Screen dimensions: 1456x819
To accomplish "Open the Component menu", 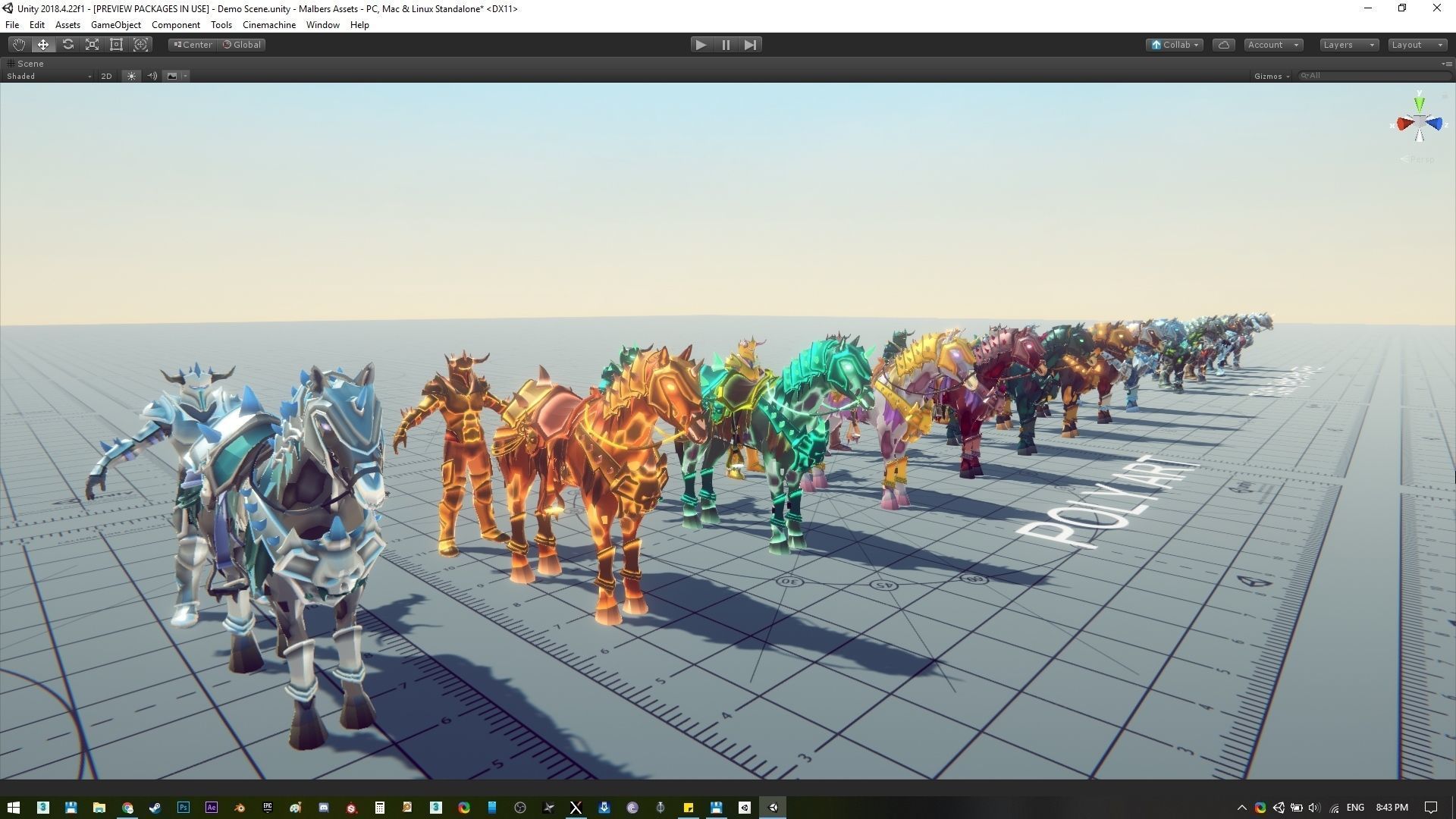I will coord(176,25).
